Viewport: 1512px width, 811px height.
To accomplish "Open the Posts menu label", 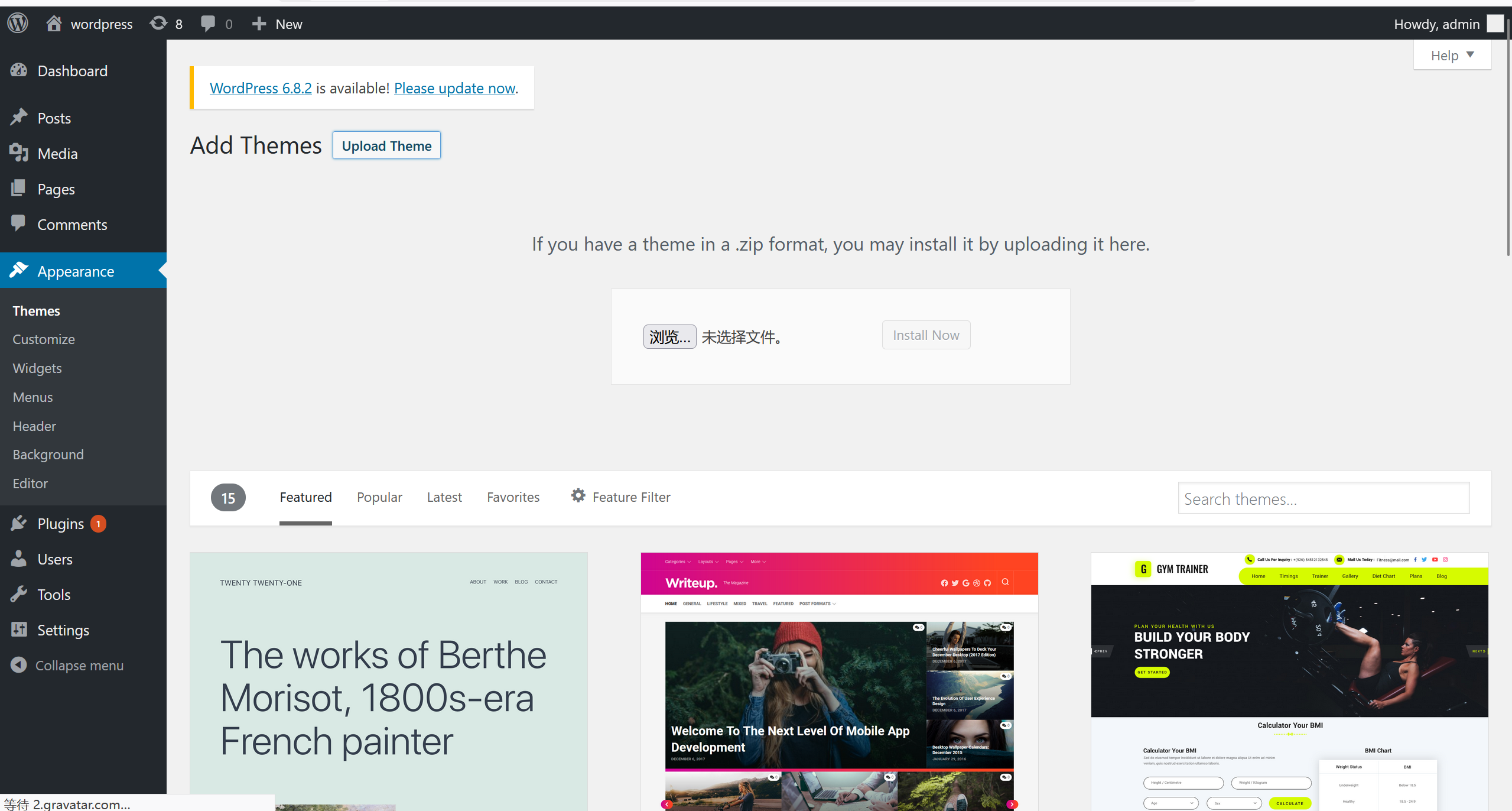I will 54,118.
